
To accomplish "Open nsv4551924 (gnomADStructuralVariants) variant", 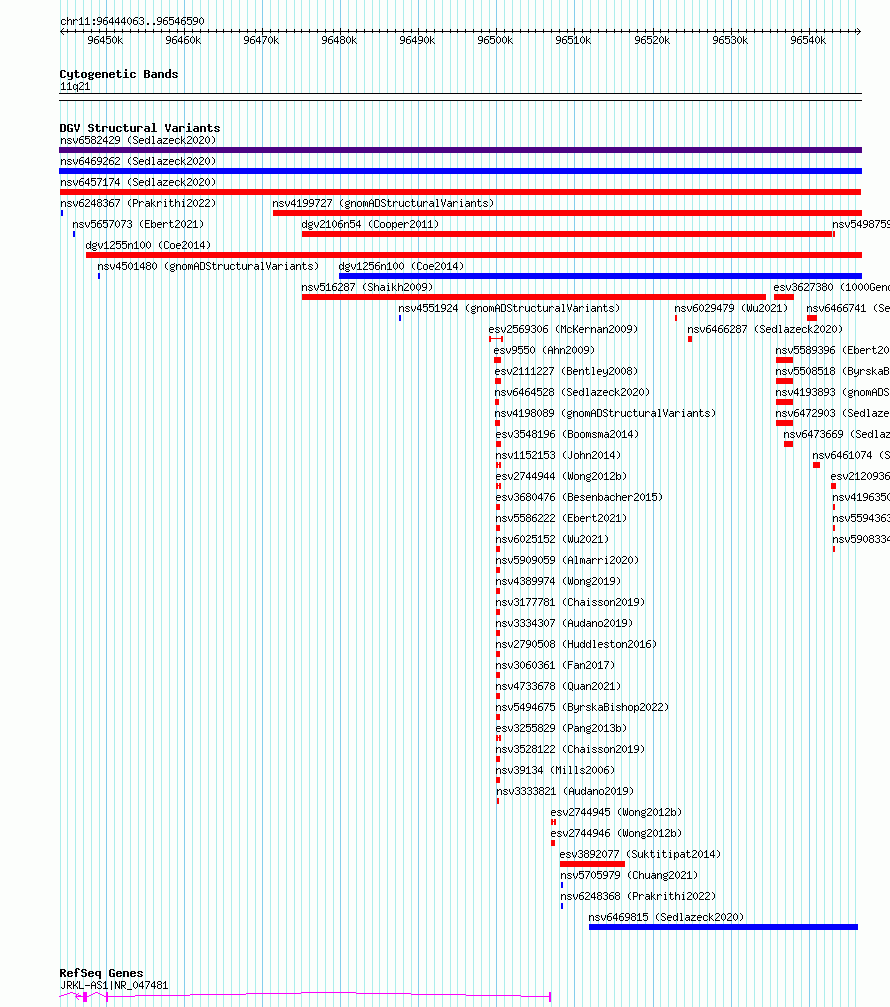I will pos(509,308).
